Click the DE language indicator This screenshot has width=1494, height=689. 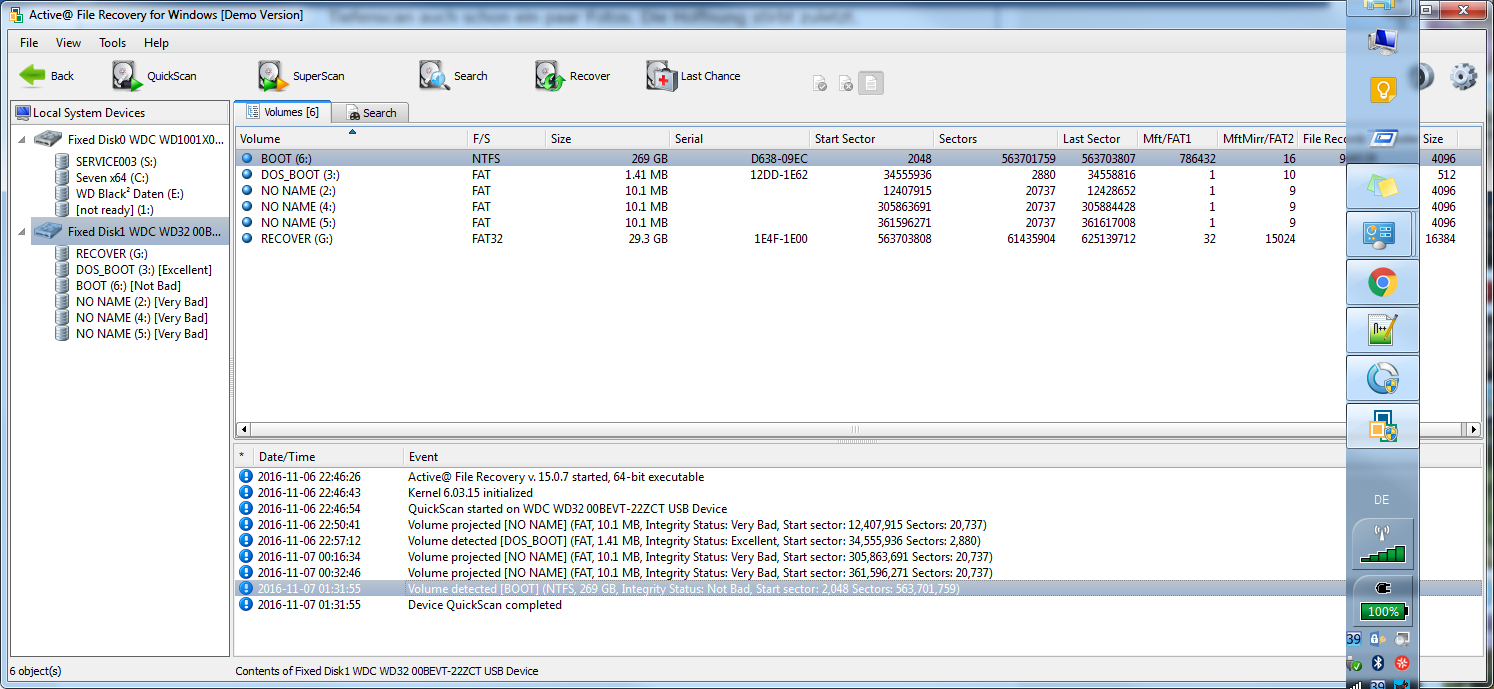[x=1381, y=499]
